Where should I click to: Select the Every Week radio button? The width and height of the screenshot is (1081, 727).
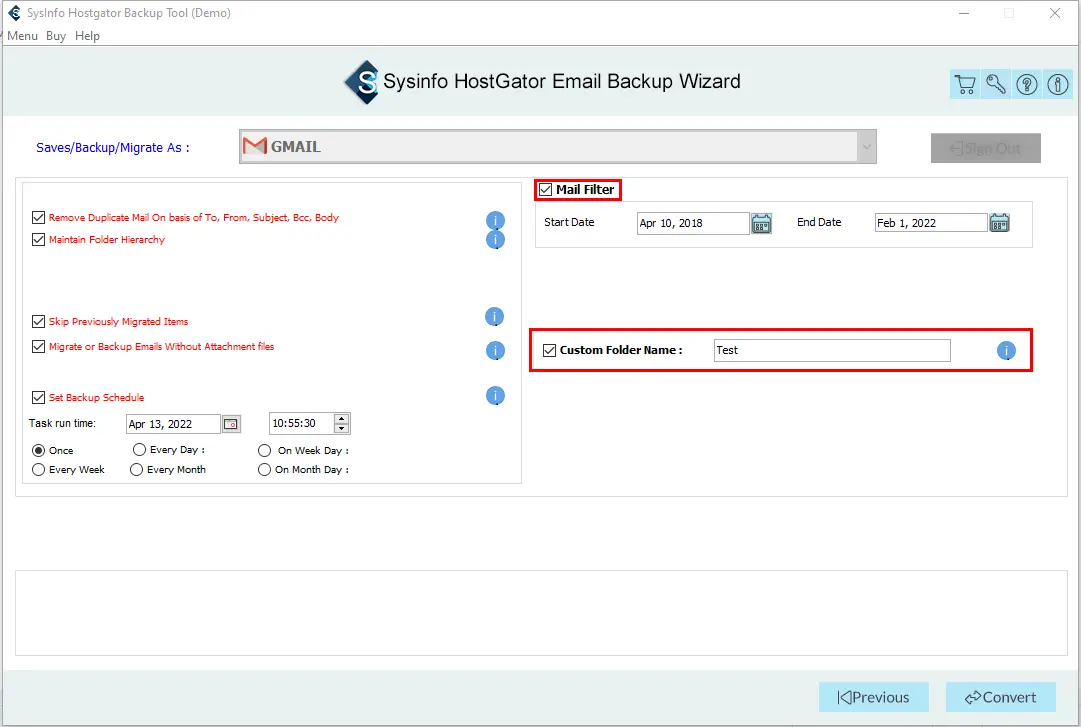[39, 470]
